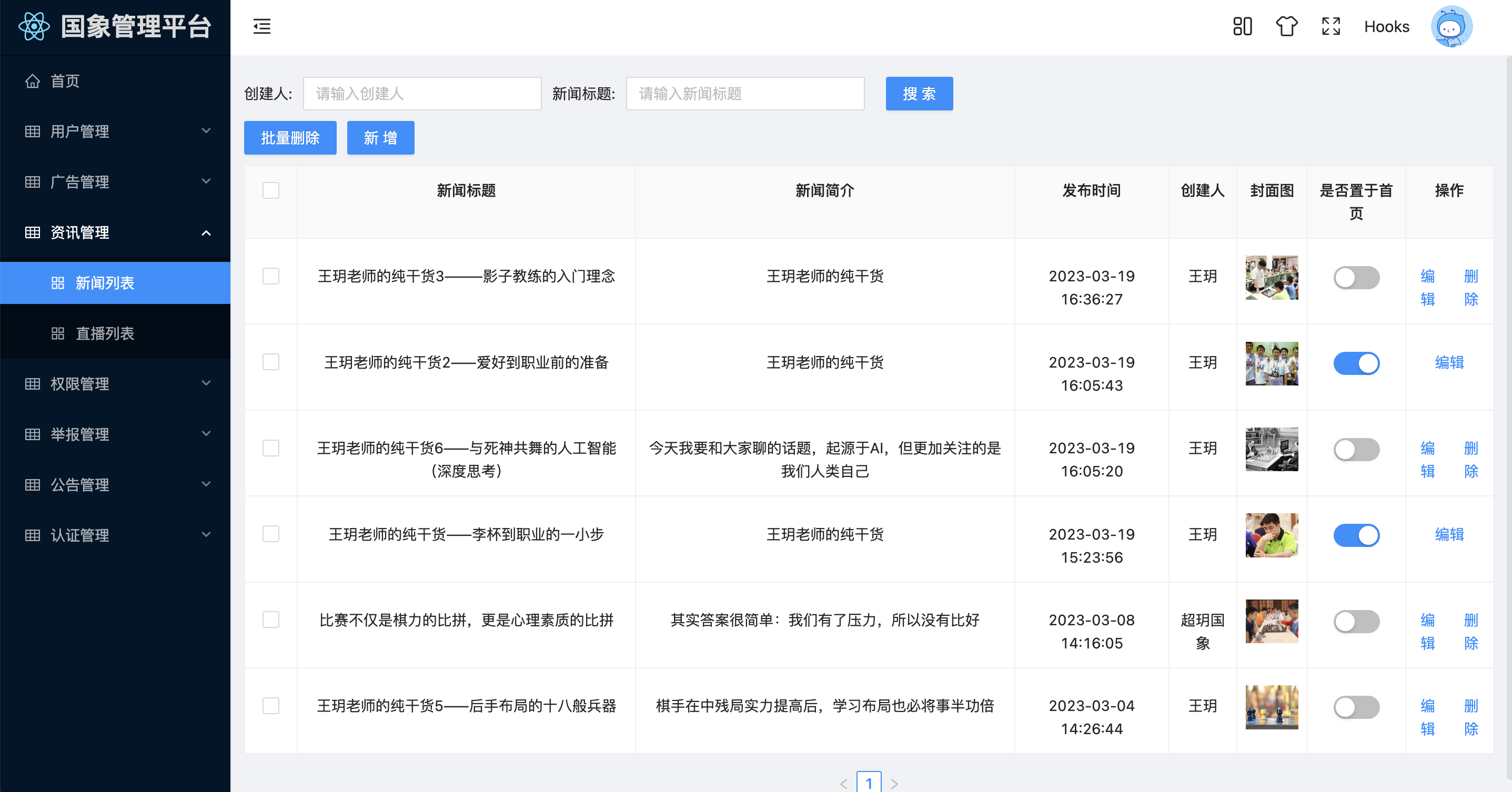Open cover thumbnail of 纯干货6 row

pos(1272,450)
